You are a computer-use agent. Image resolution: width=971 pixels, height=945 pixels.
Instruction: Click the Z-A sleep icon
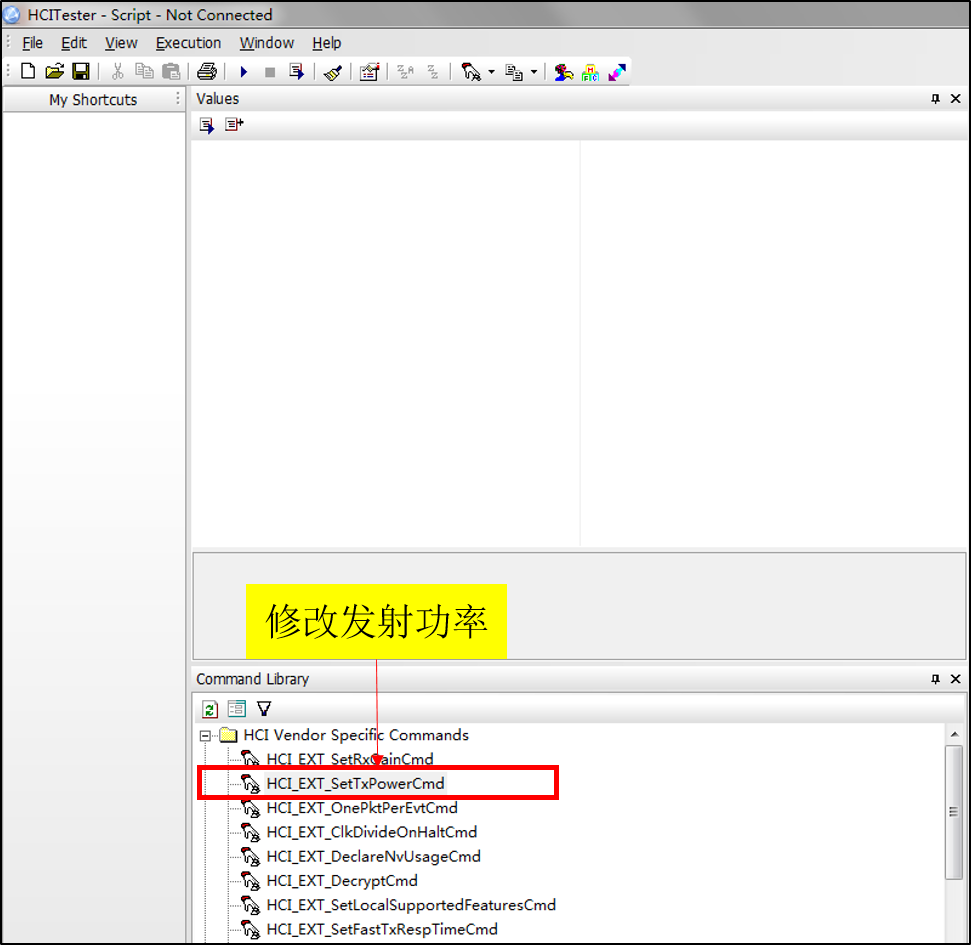pos(405,72)
